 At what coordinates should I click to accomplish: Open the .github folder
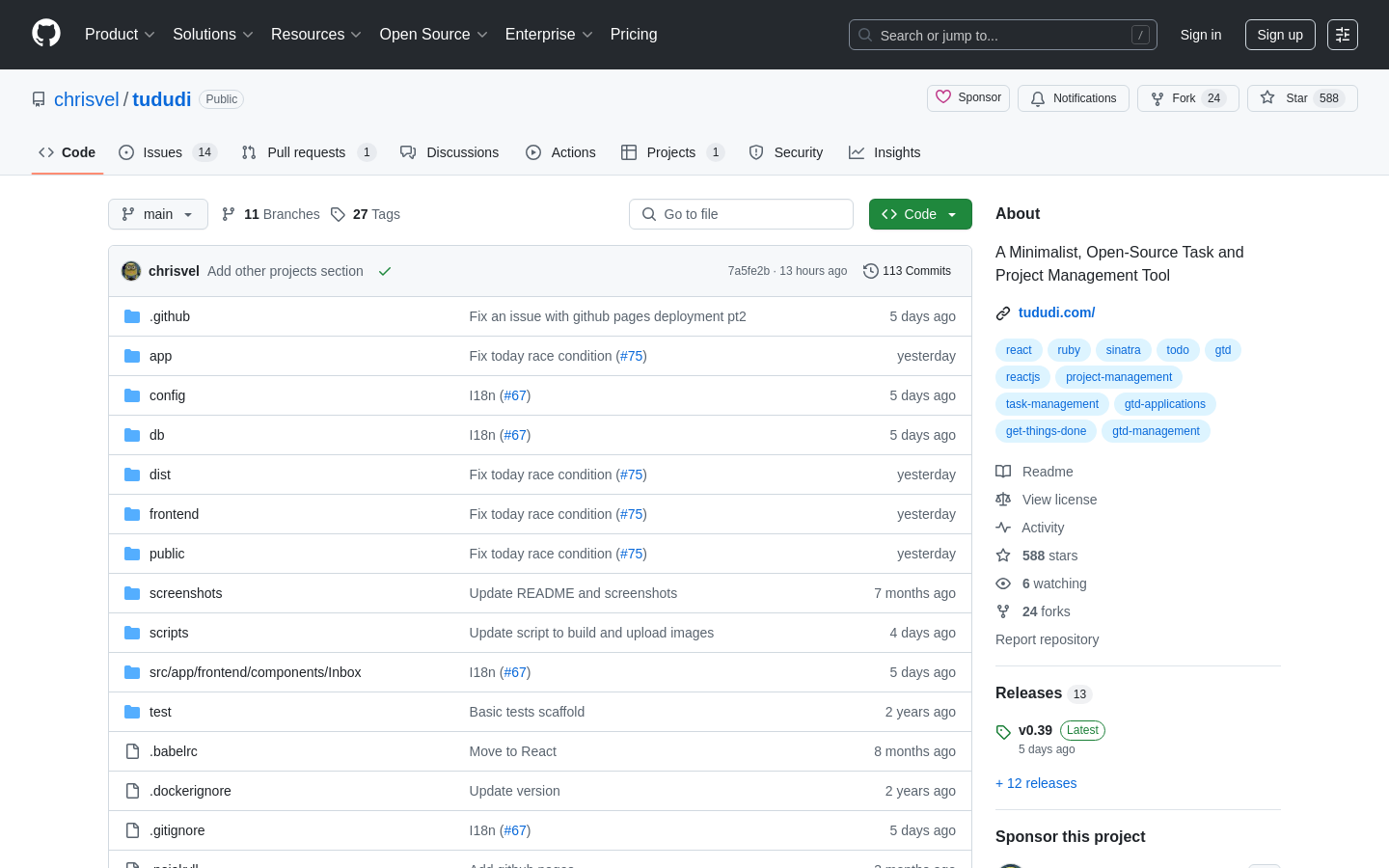click(170, 316)
